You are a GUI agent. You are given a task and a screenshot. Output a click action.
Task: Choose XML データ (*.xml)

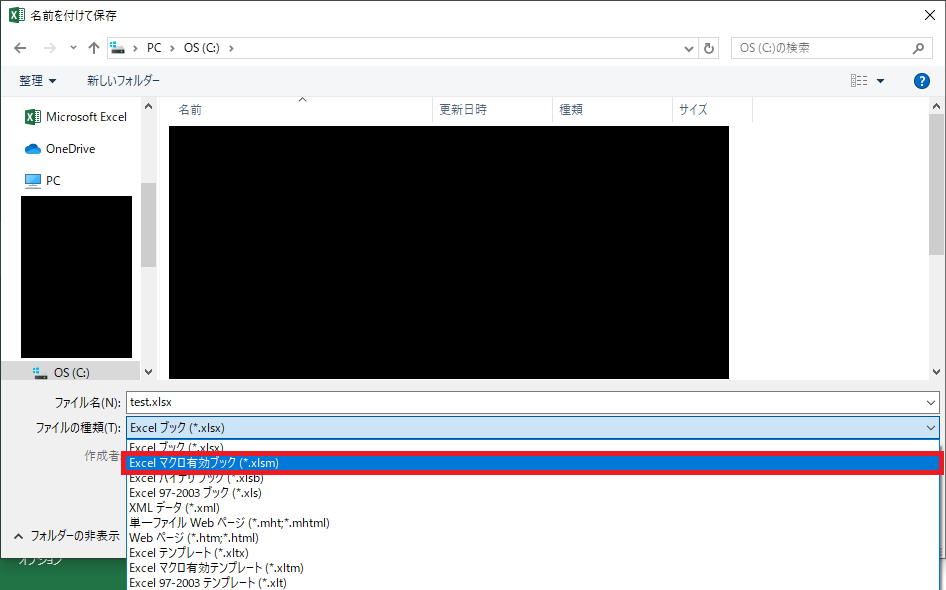(x=533, y=508)
